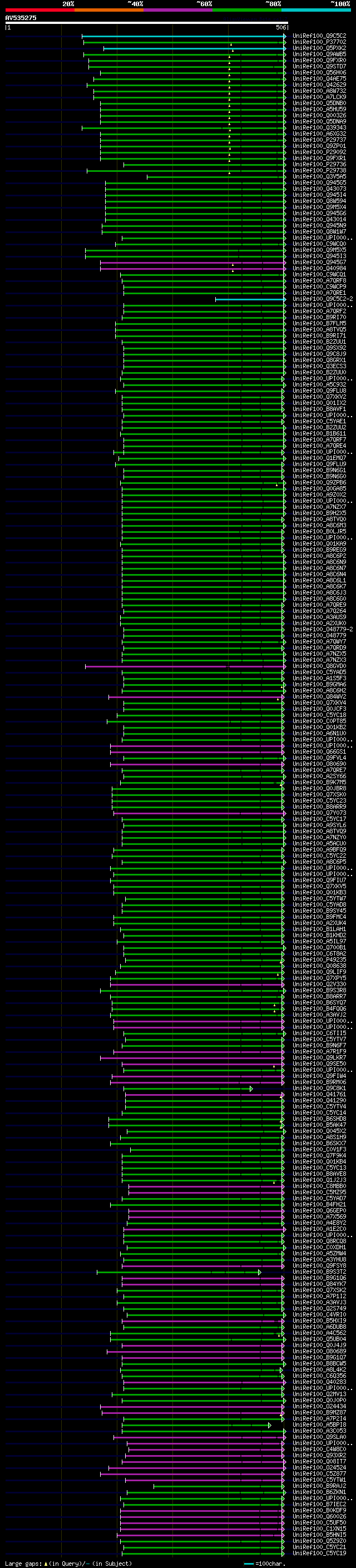Select the UniRef100_A5BPI8 label
This screenshot has height=1568, width=356.
(319, 1425)
